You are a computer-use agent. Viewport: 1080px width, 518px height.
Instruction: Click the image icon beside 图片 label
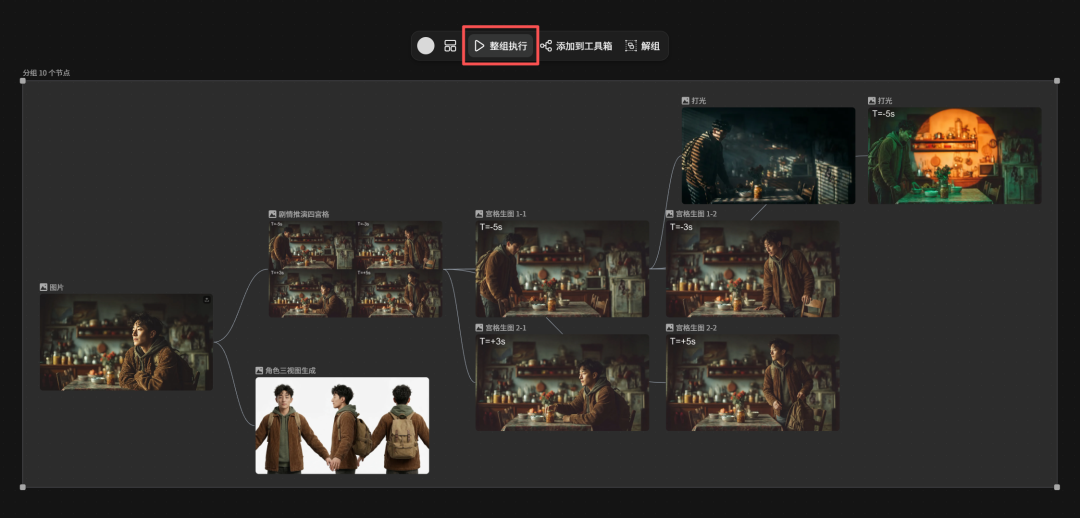pos(44,287)
